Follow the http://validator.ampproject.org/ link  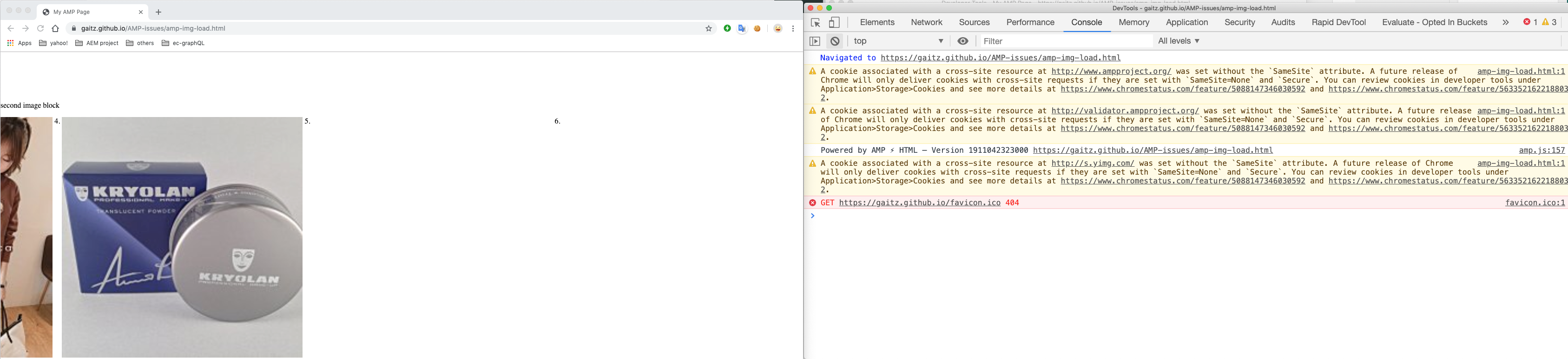coord(1125,111)
